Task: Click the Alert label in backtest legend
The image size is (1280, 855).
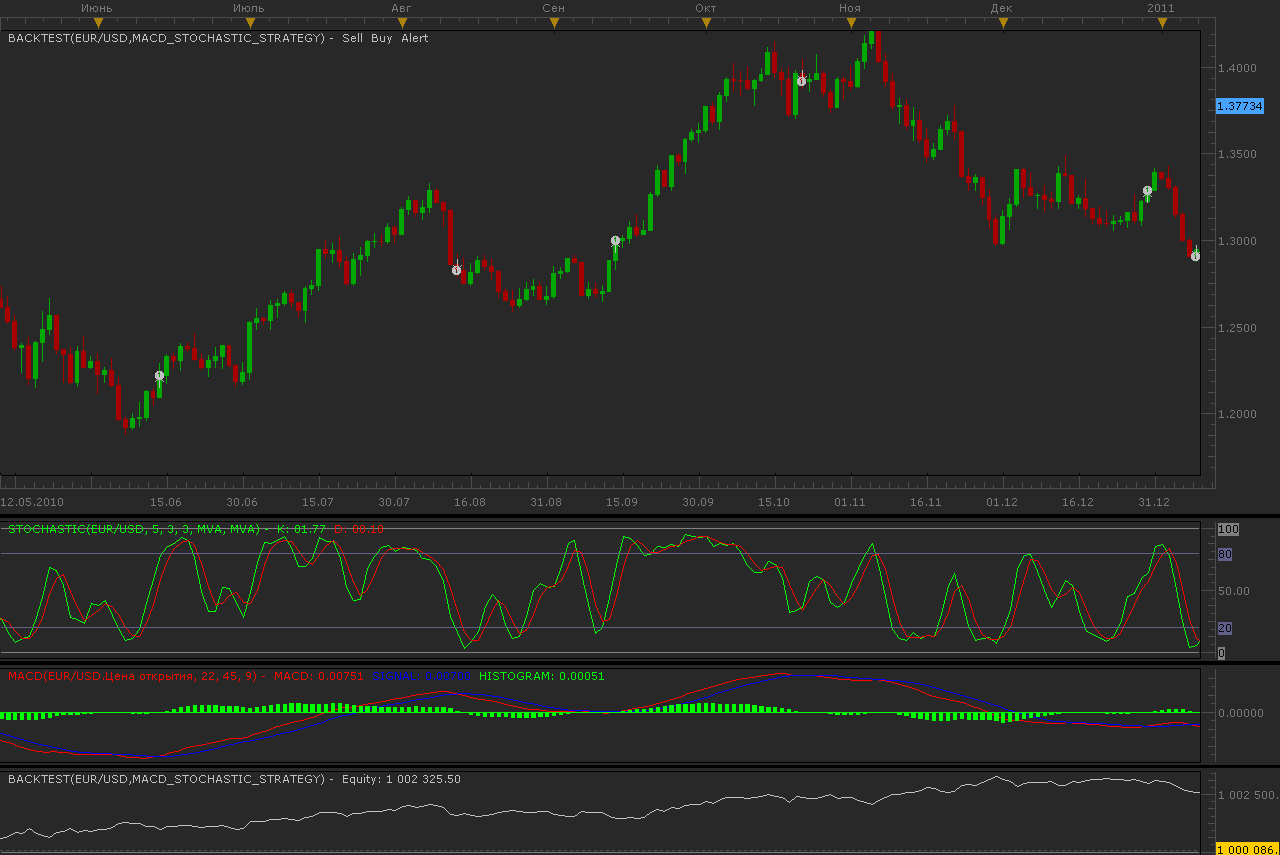Action: point(415,38)
